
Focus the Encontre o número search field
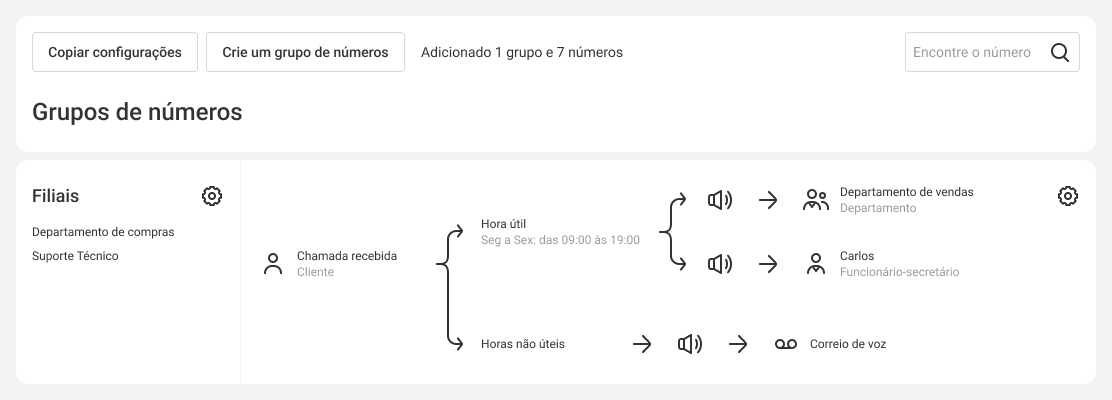[x=972, y=53]
